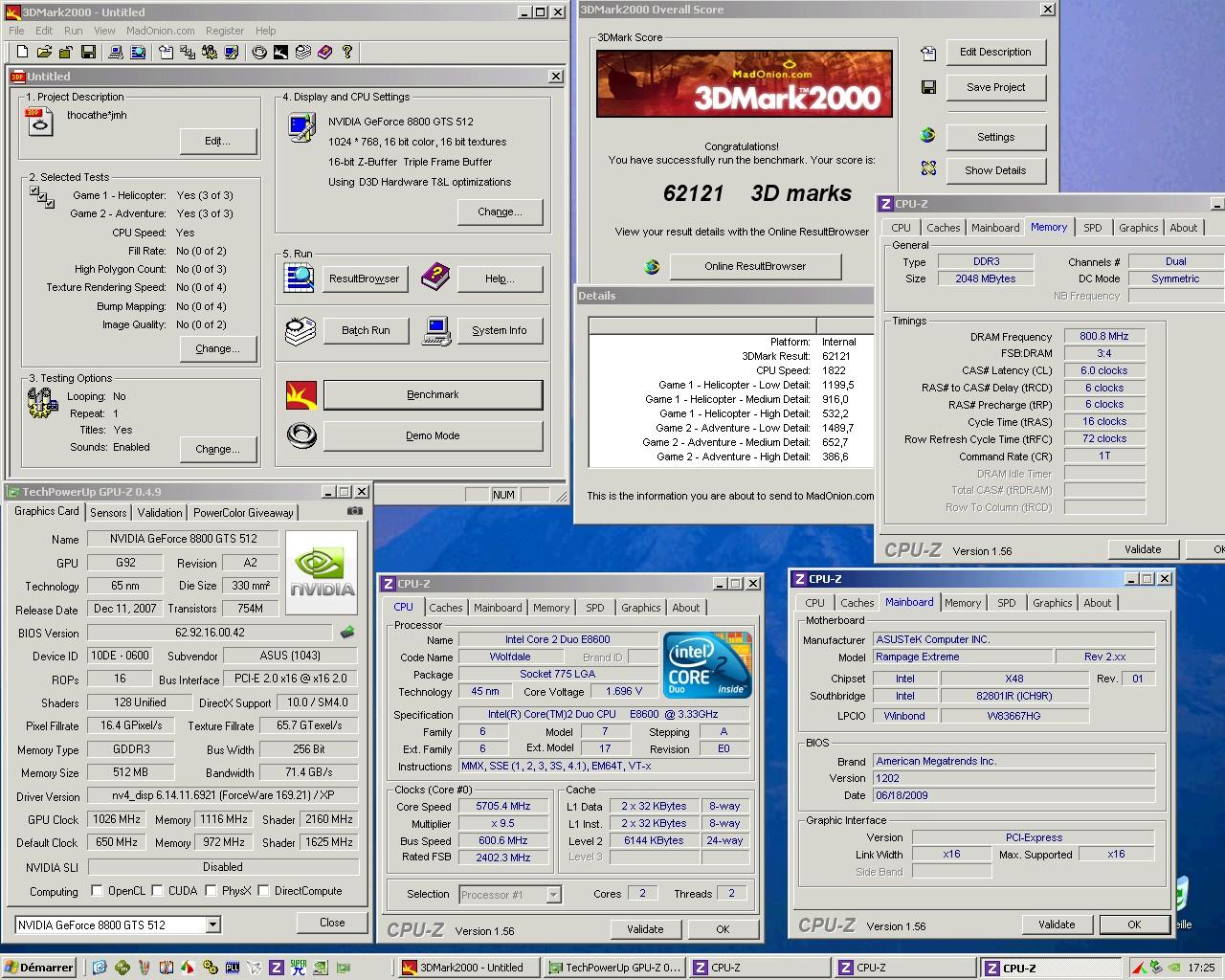Click the document icon beside Edit Description

928,53
